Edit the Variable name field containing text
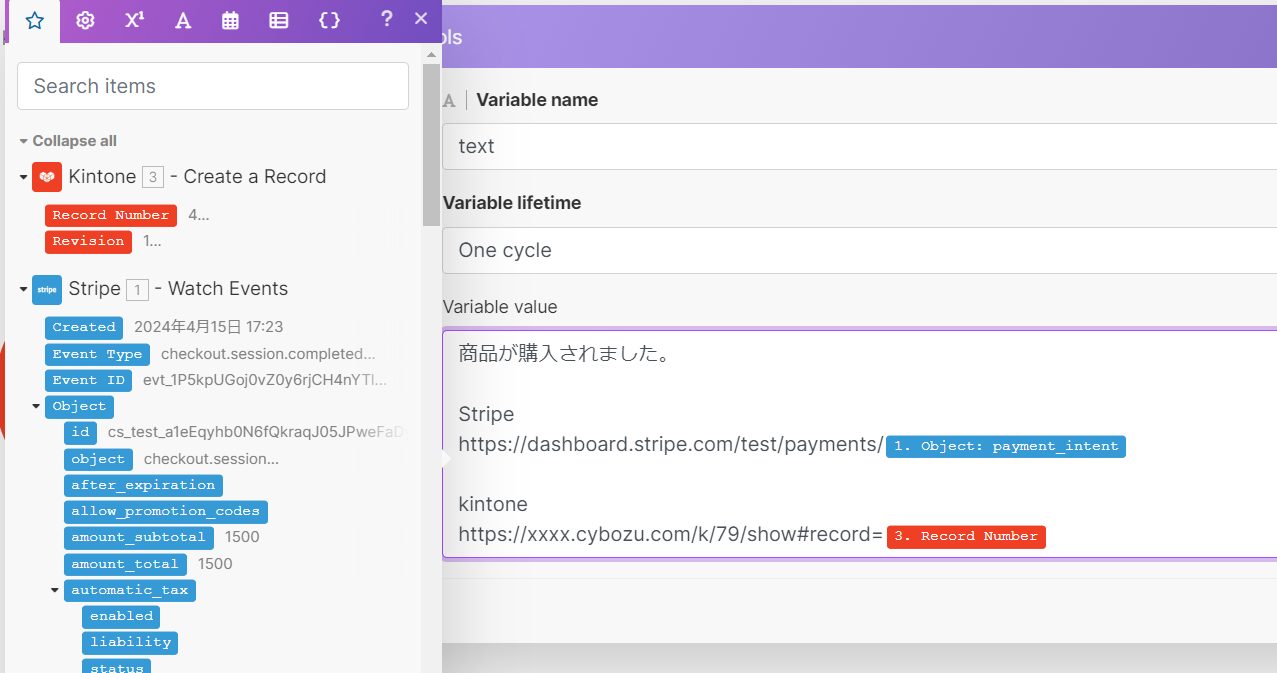Screen dimensions: 1277x673 point(859,146)
